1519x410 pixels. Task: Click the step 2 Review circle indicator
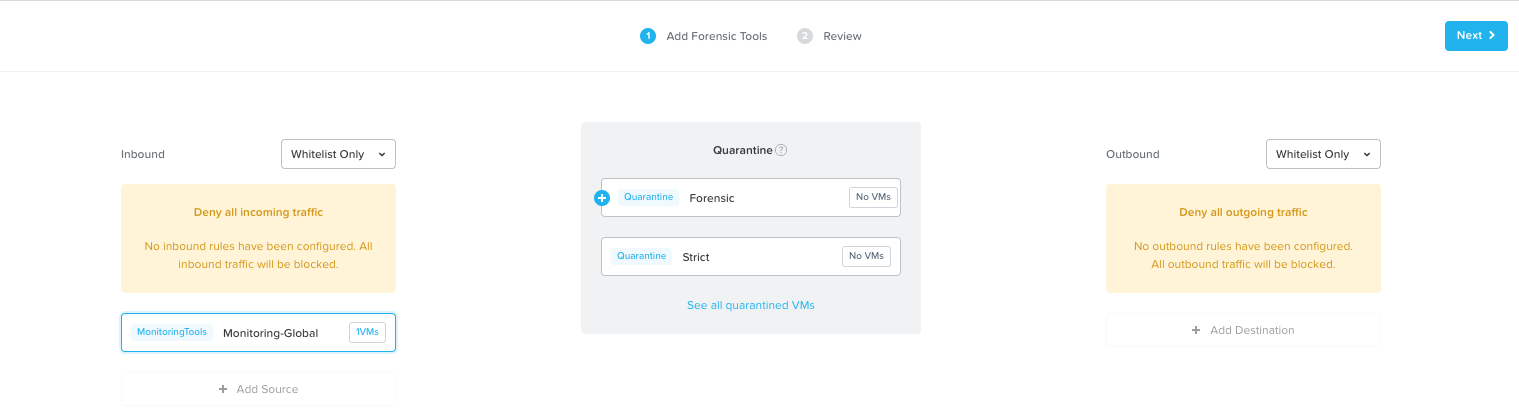tap(804, 36)
